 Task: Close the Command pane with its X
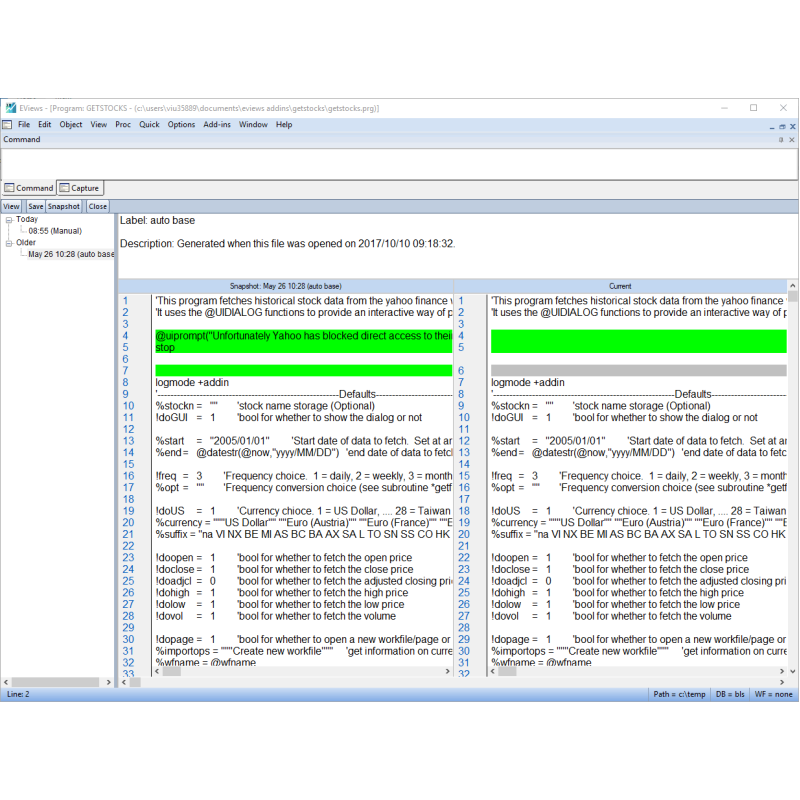pos(792,140)
